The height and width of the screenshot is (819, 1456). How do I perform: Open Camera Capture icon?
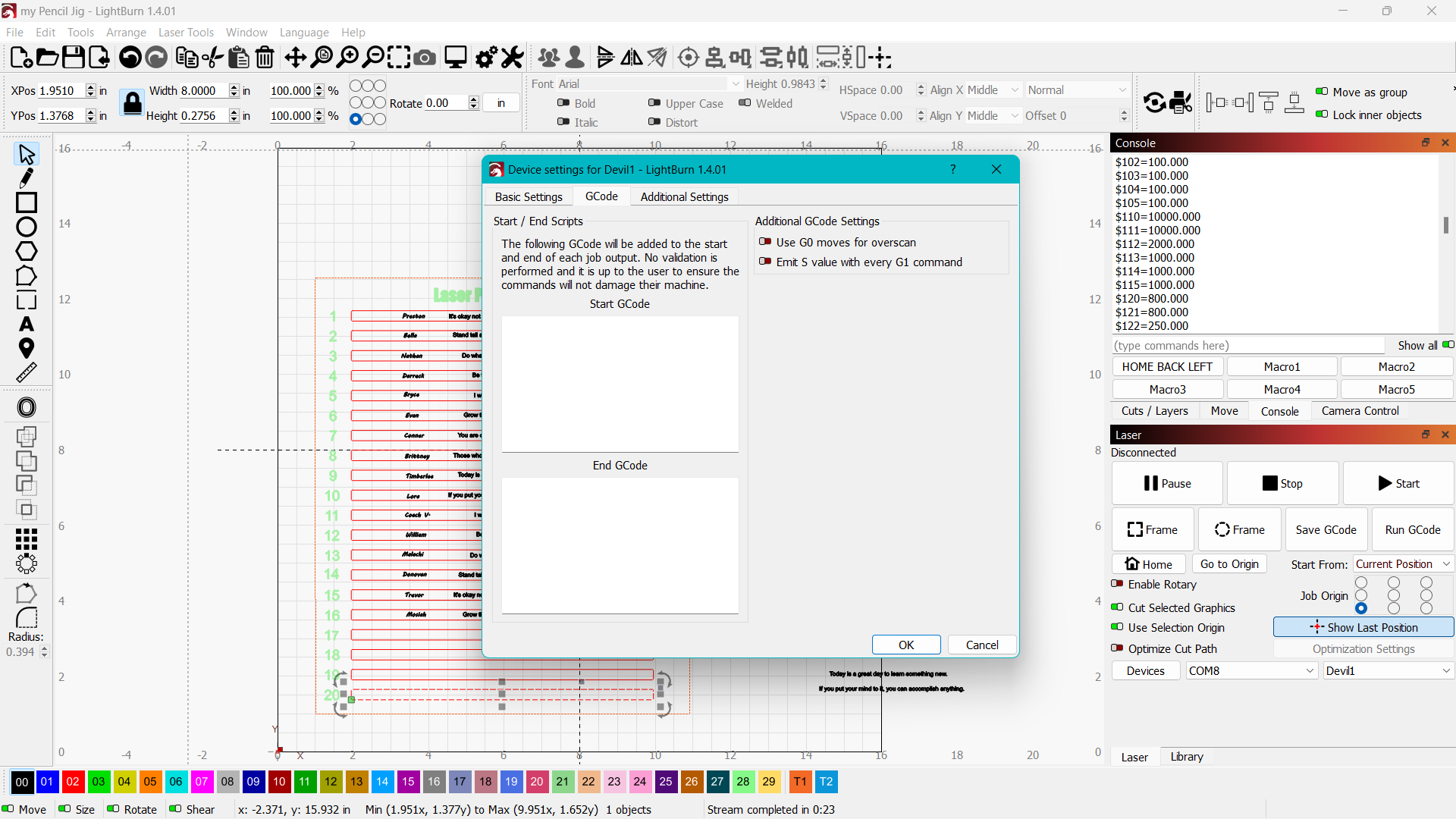(425, 58)
